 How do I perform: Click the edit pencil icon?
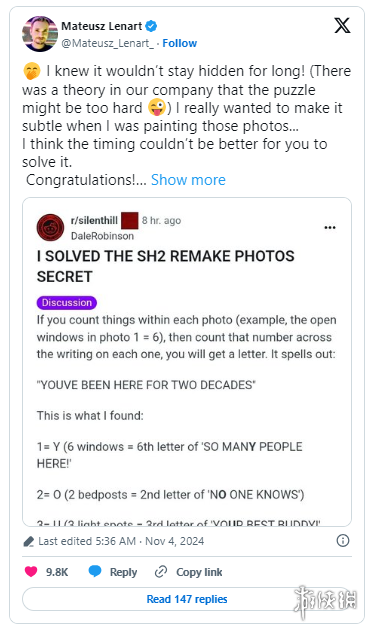(29, 542)
